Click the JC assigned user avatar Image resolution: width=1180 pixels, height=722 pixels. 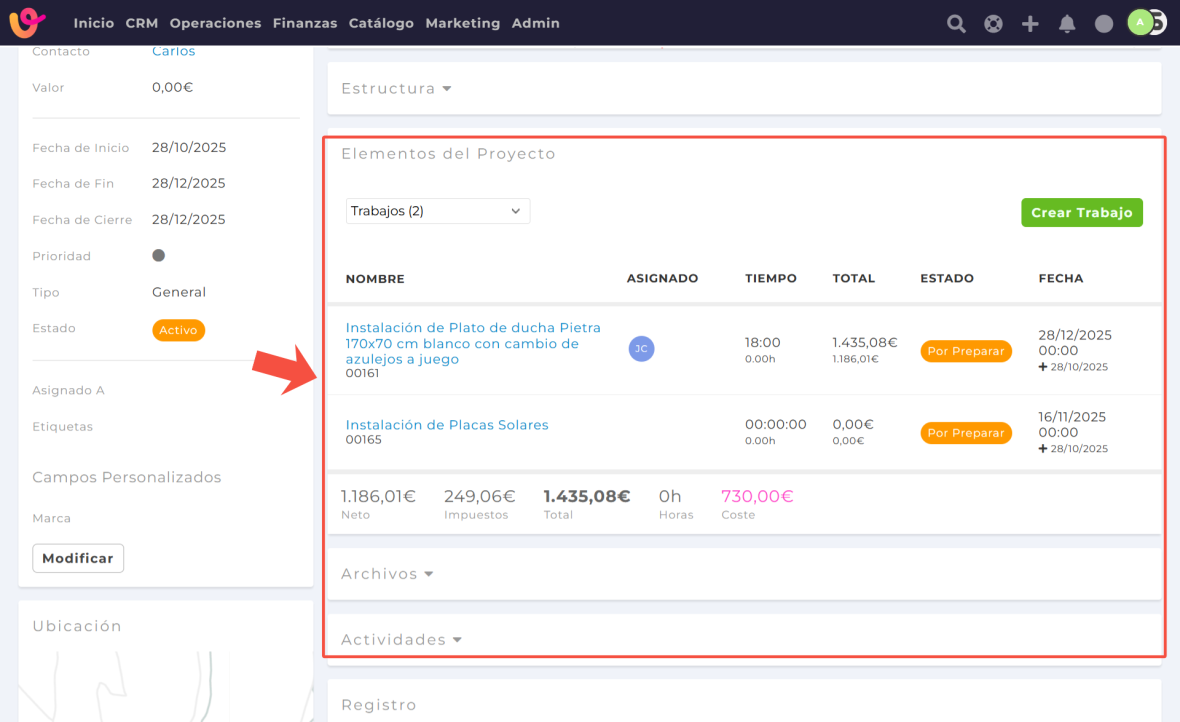[x=641, y=348]
